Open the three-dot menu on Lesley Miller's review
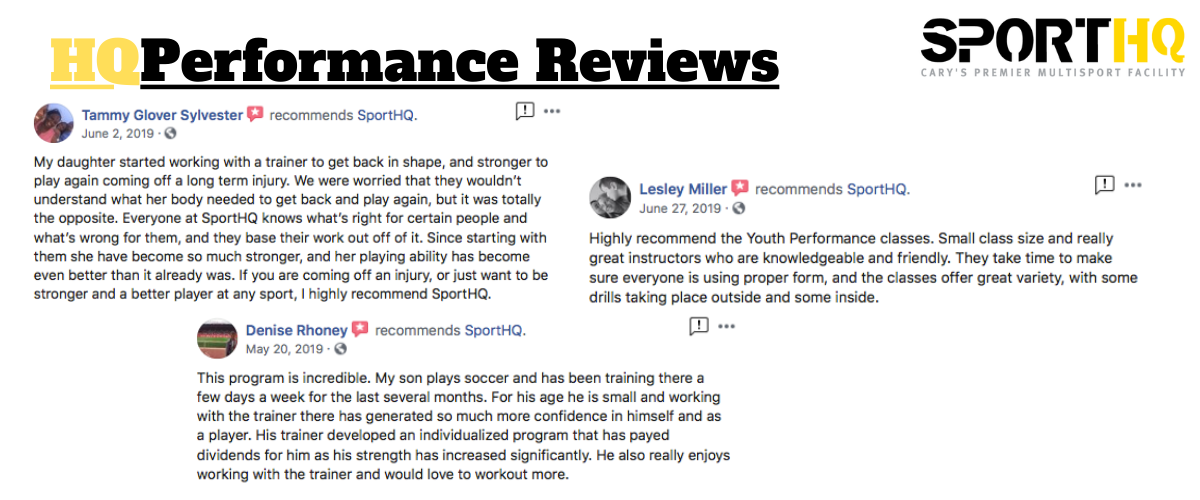The image size is (1200, 500). pos(1132,185)
